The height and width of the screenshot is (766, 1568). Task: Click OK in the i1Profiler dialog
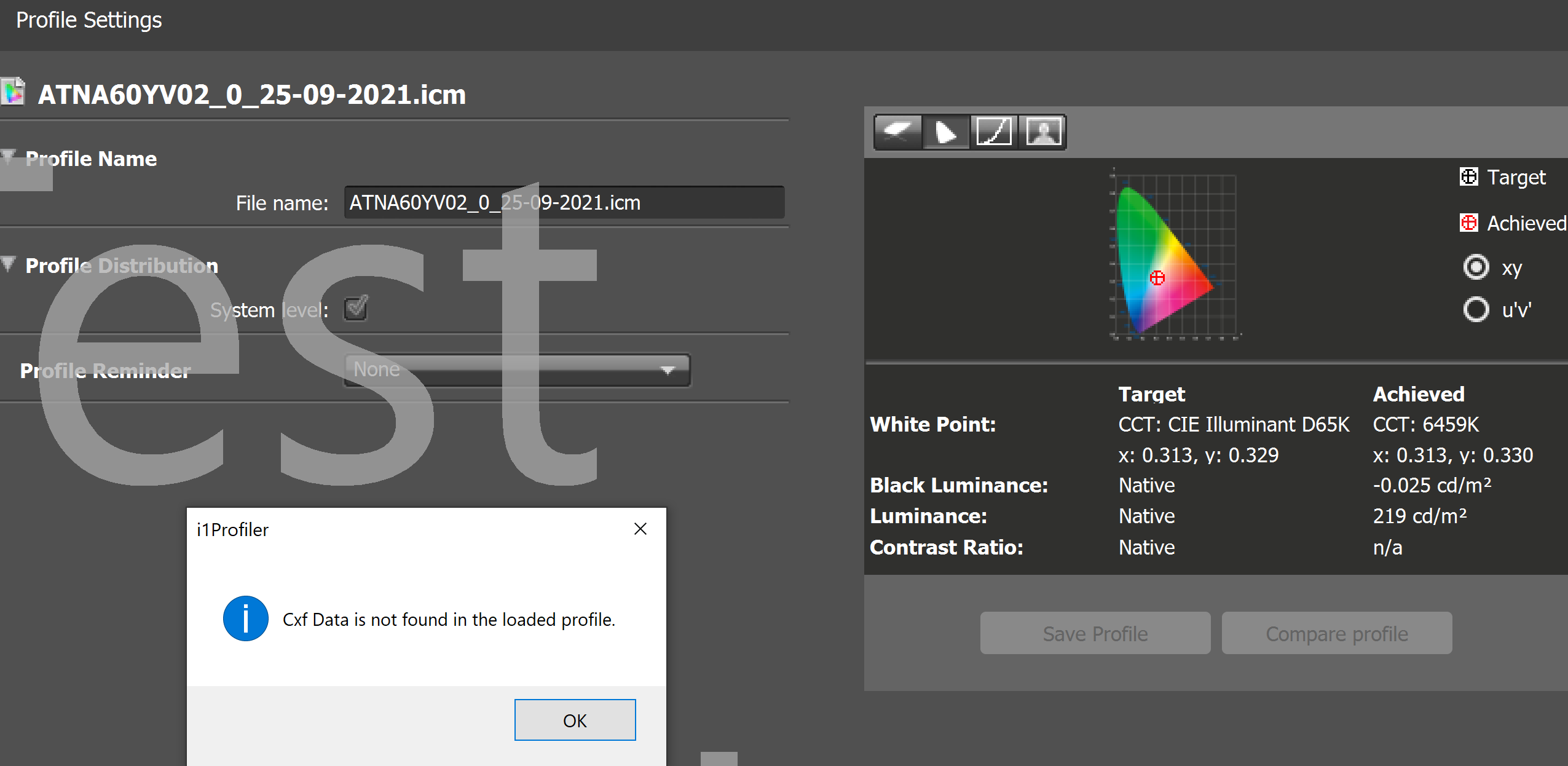pos(575,720)
